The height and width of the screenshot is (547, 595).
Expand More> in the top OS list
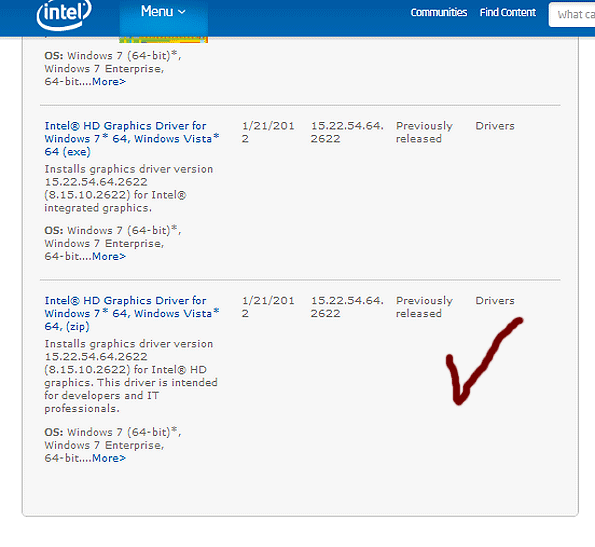[109, 82]
